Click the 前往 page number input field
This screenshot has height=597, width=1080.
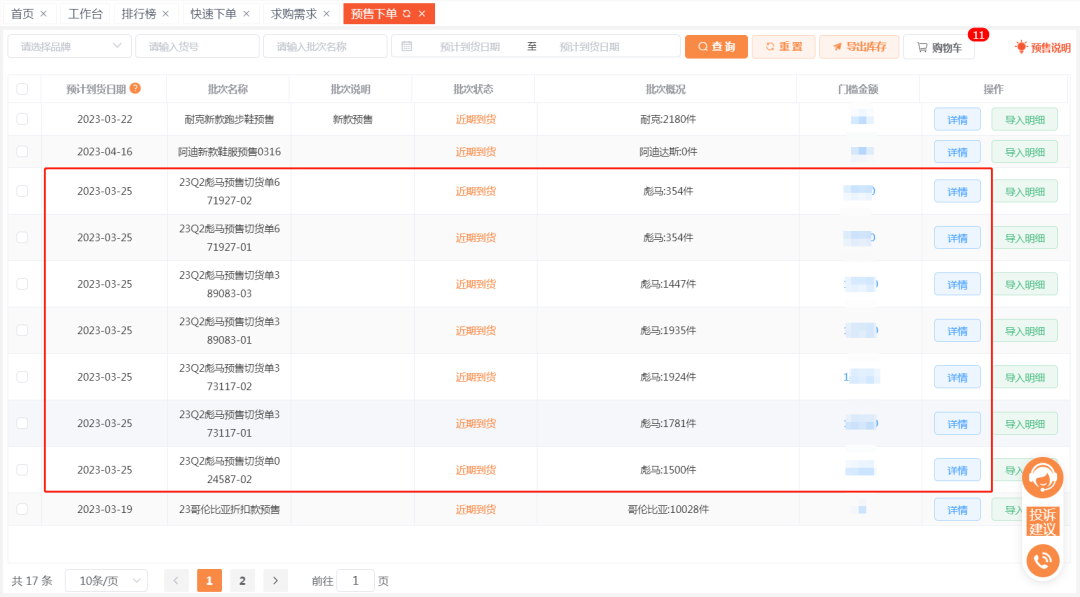point(355,580)
